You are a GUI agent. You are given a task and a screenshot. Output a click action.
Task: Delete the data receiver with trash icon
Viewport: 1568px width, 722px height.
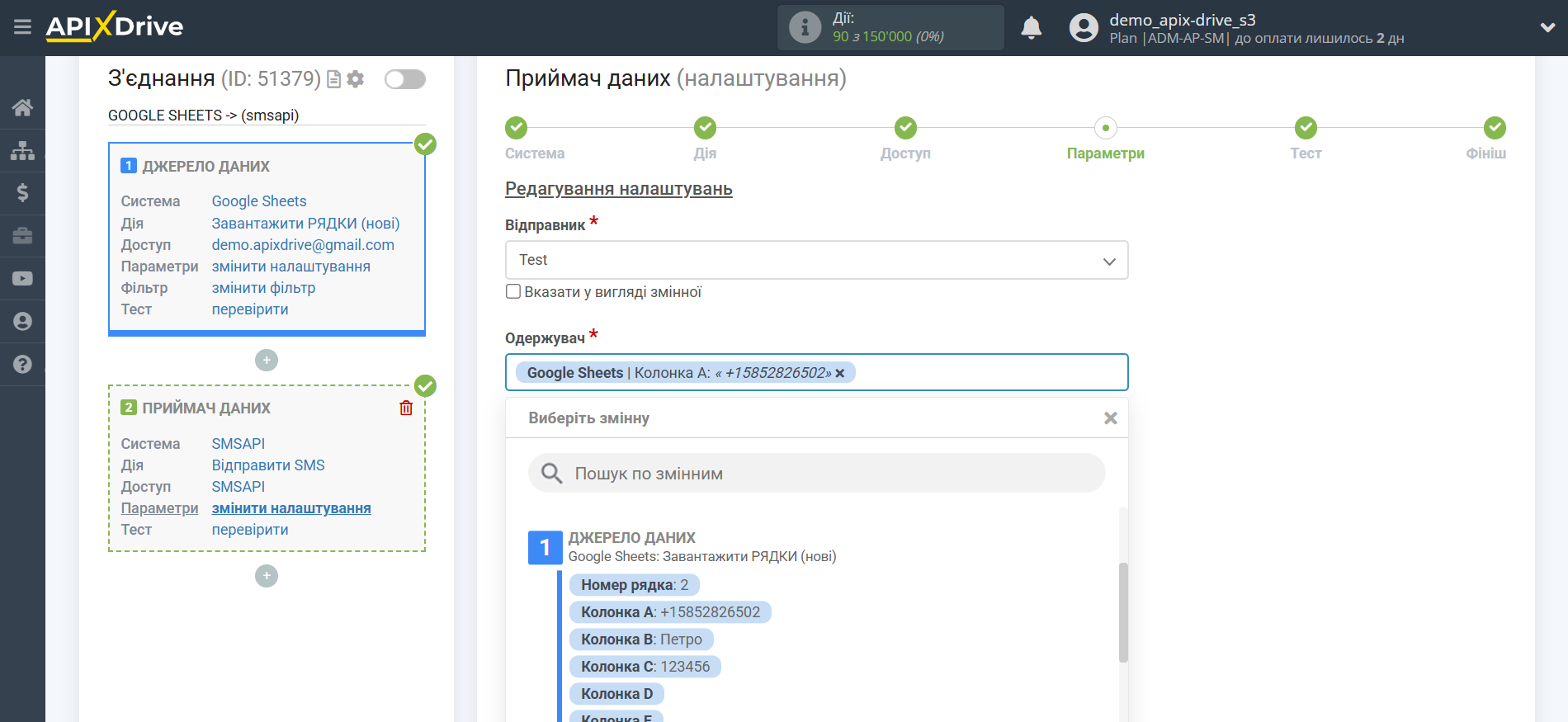406,408
